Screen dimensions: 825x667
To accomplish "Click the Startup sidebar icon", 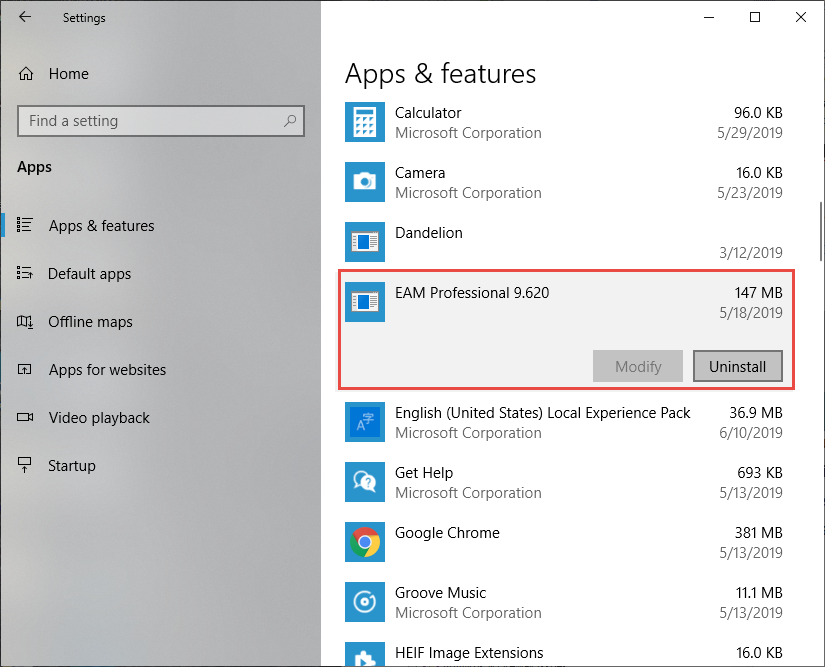I will pyautogui.click(x=24, y=465).
